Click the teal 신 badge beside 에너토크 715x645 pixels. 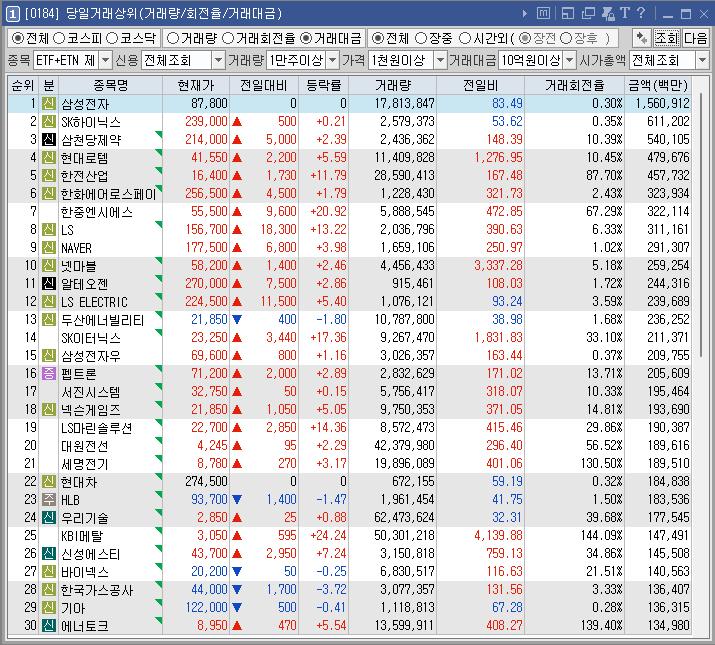(49, 626)
